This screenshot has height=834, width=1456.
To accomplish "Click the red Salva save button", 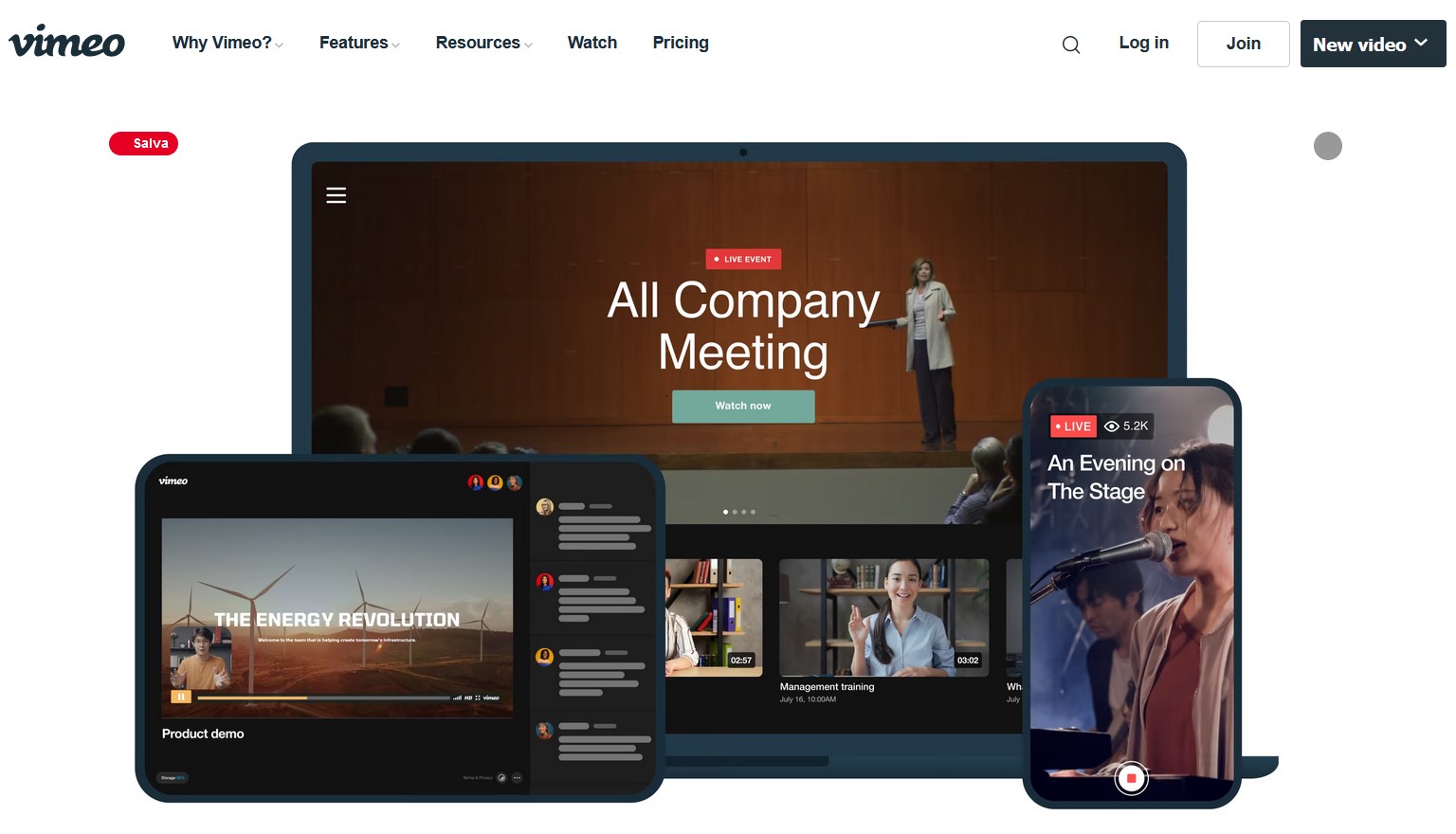I will coord(143,143).
